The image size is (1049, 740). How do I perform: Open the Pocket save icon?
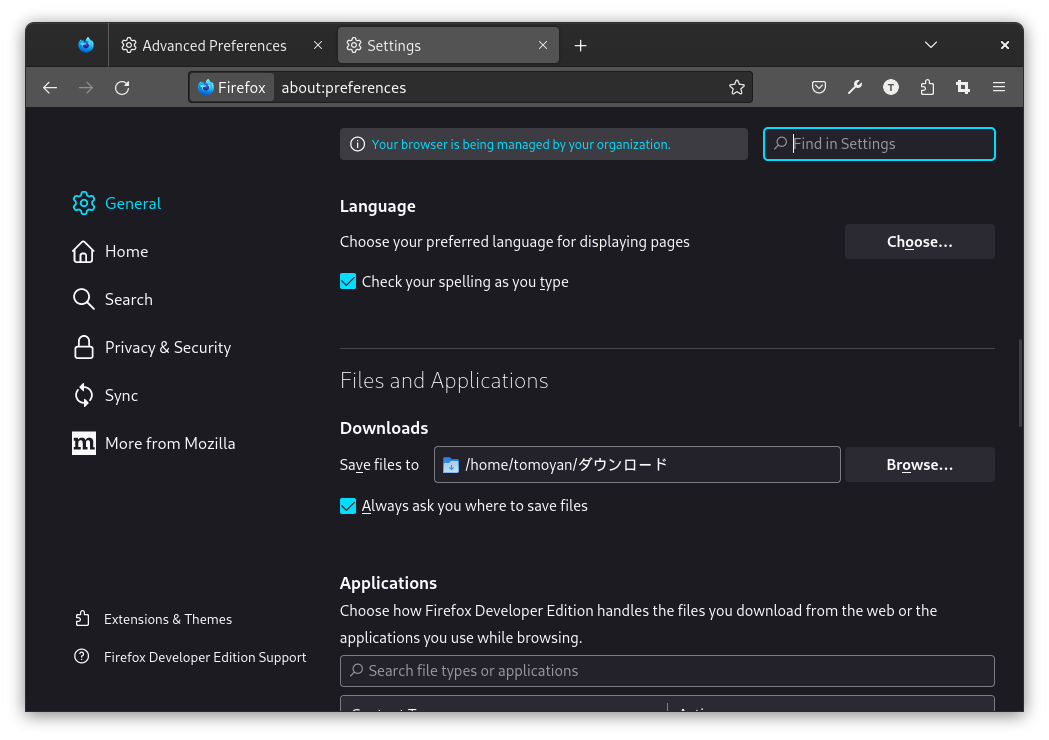819,87
